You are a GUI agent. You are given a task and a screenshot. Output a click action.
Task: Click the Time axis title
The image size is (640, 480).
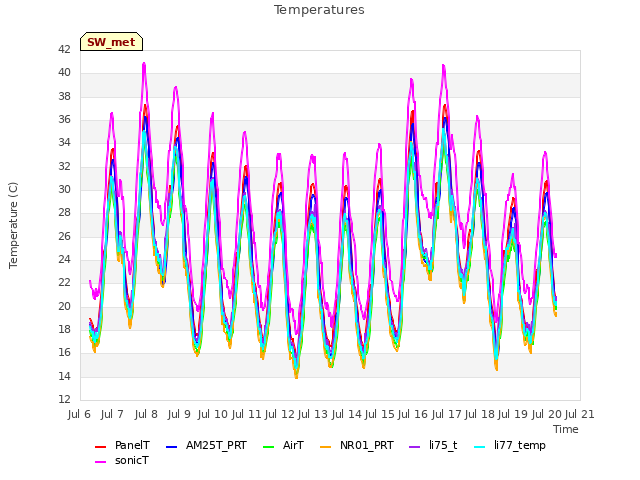click(x=566, y=429)
